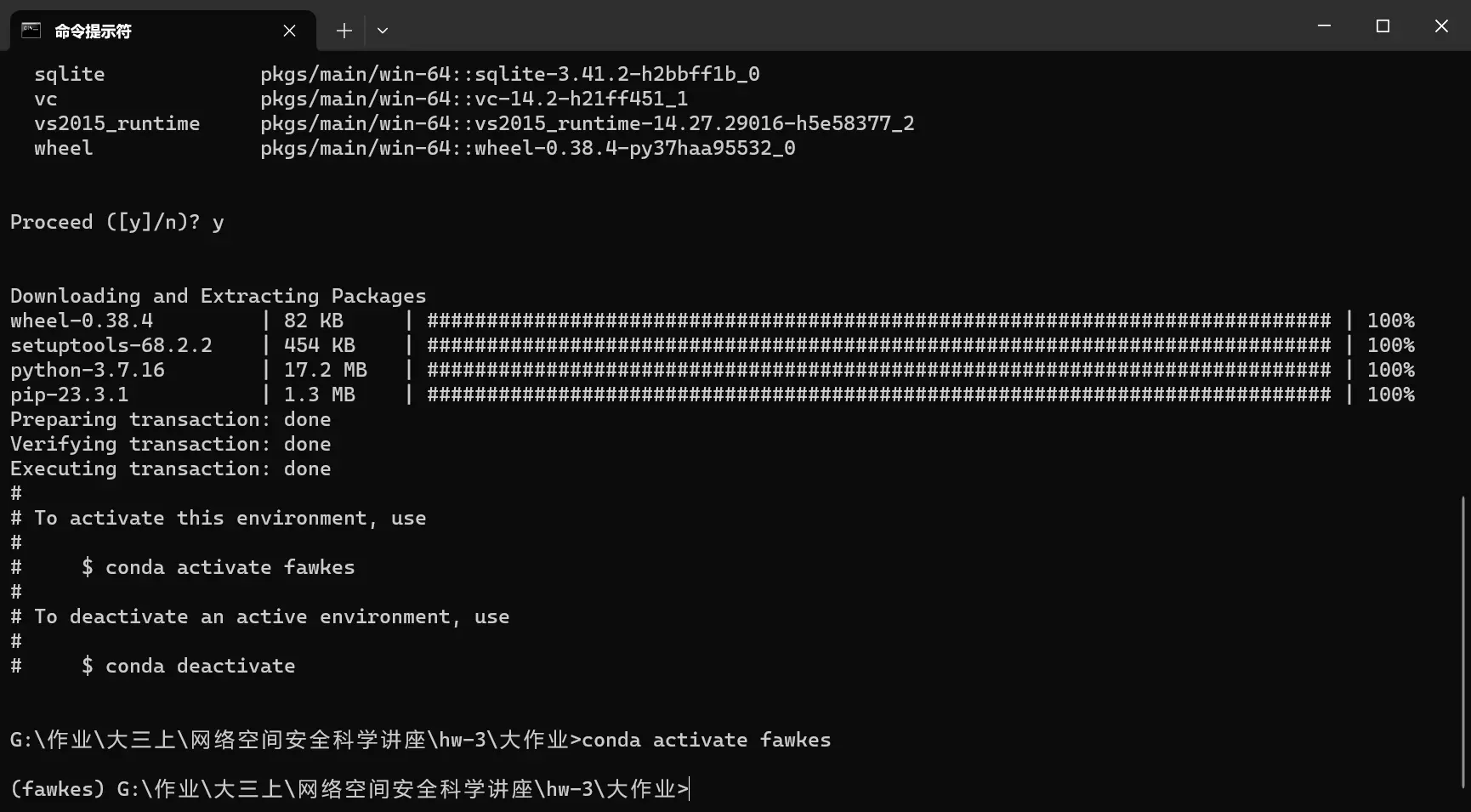
Task: Select the 命令提示符 tab title
Action: pyautogui.click(x=93, y=31)
